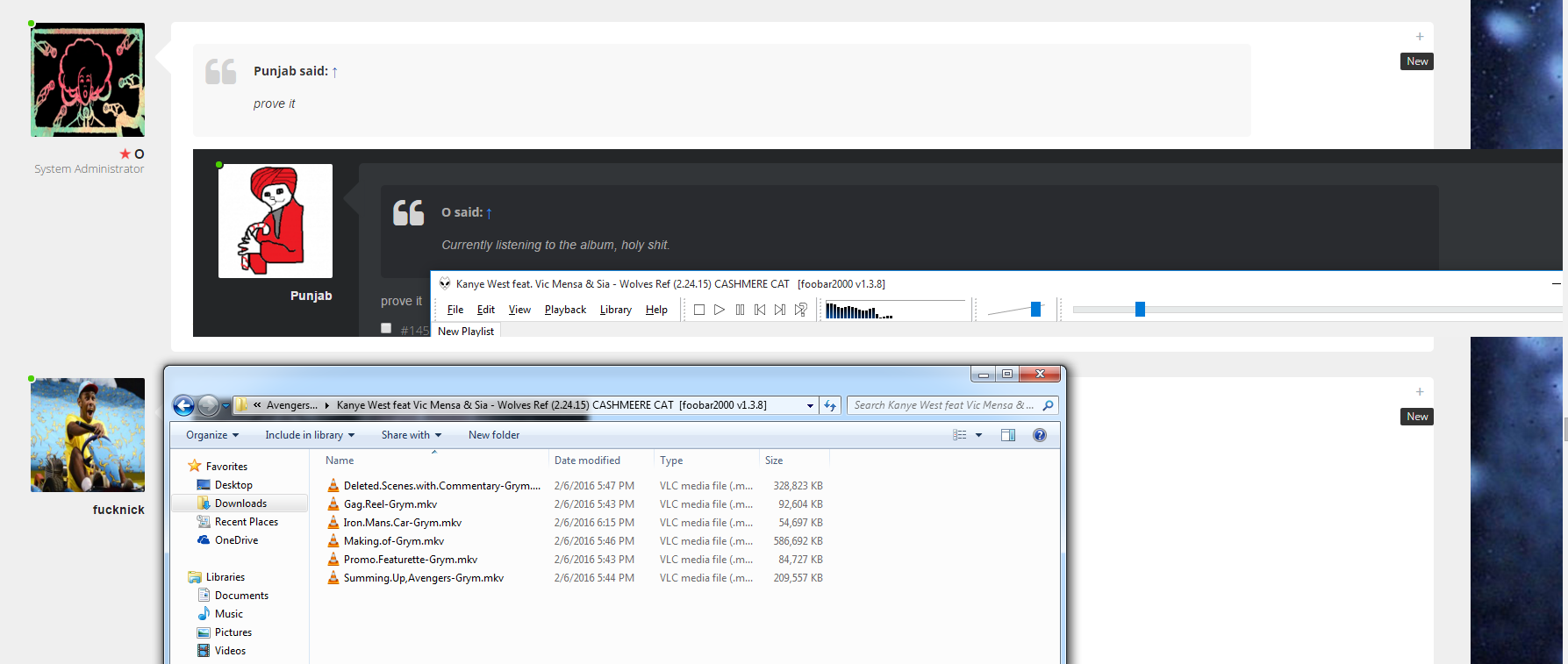1568x664 pixels.
Task: Select the New Playlist tab
Action: pos(466,331)
